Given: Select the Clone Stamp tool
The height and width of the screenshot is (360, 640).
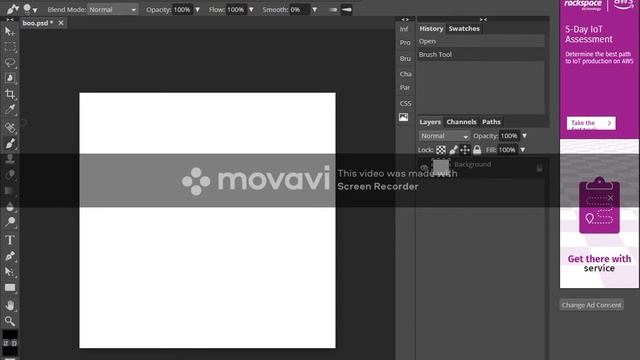Looking at the screenshot, I should point(10,159).
